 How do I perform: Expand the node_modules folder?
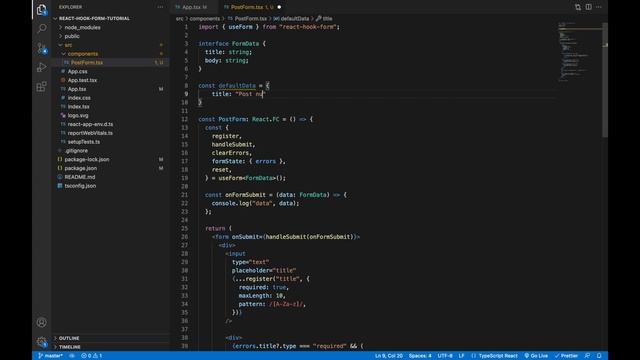point(82,27)
